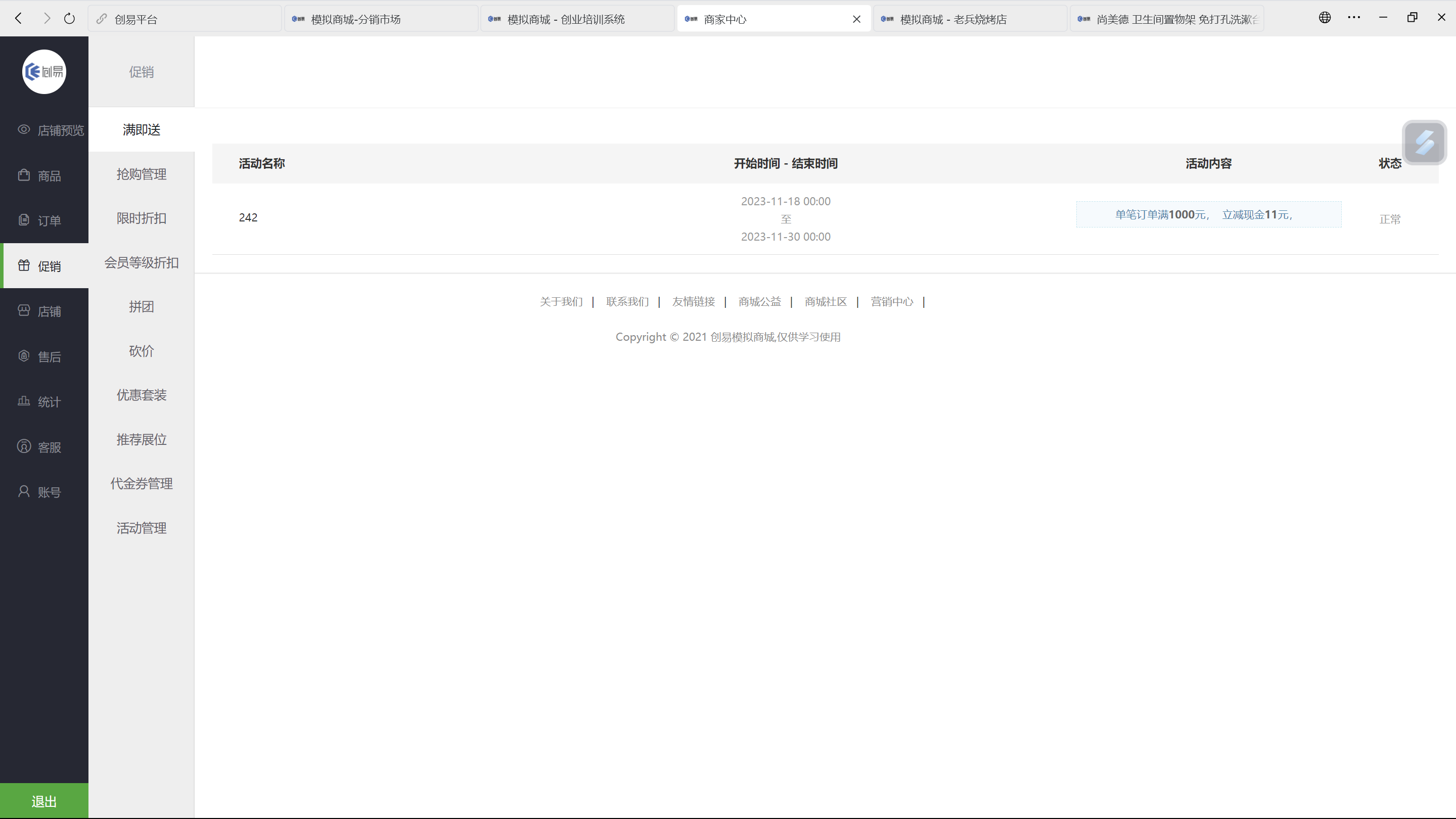The height and width of the screenshot is (819, 1456).
Task: Click the floating blue assistant icon
Action: 1424,143
